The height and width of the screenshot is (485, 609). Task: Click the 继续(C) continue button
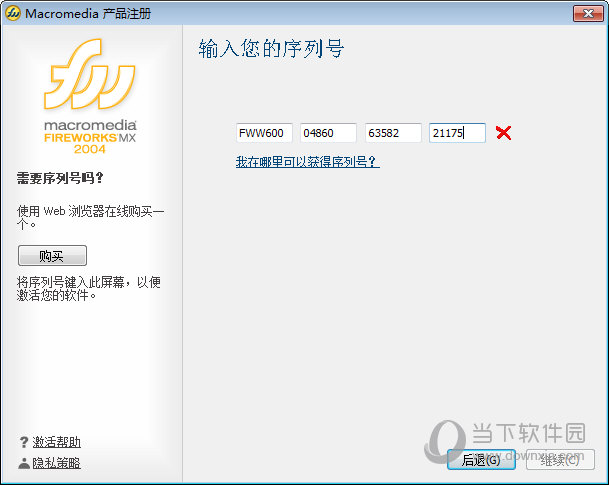tap(560, 460)
